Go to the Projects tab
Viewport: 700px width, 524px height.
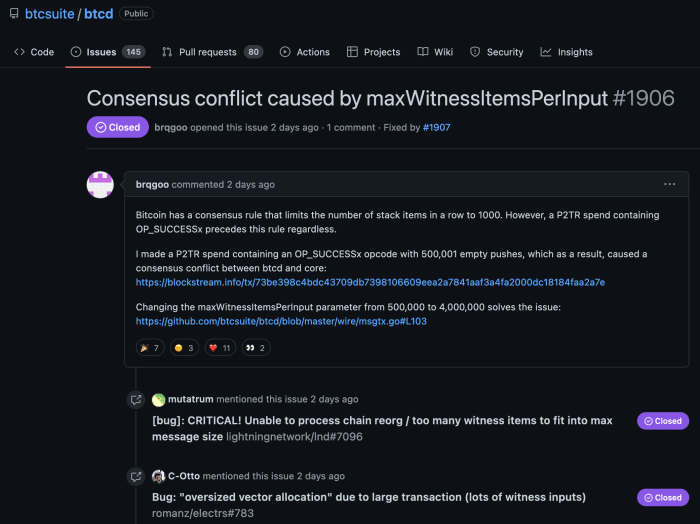pos(373,52)
